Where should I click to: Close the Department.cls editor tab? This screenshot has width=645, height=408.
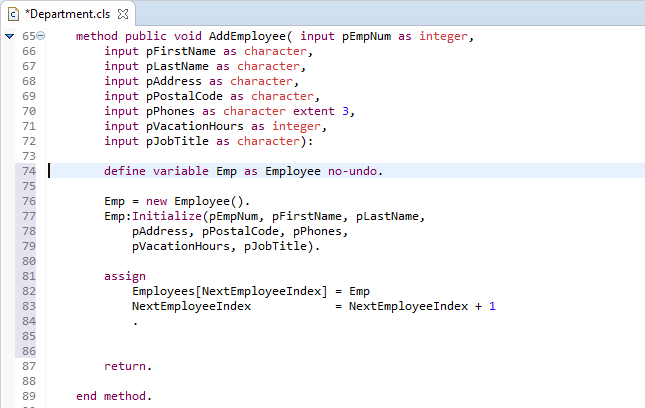tap(123, 14)
